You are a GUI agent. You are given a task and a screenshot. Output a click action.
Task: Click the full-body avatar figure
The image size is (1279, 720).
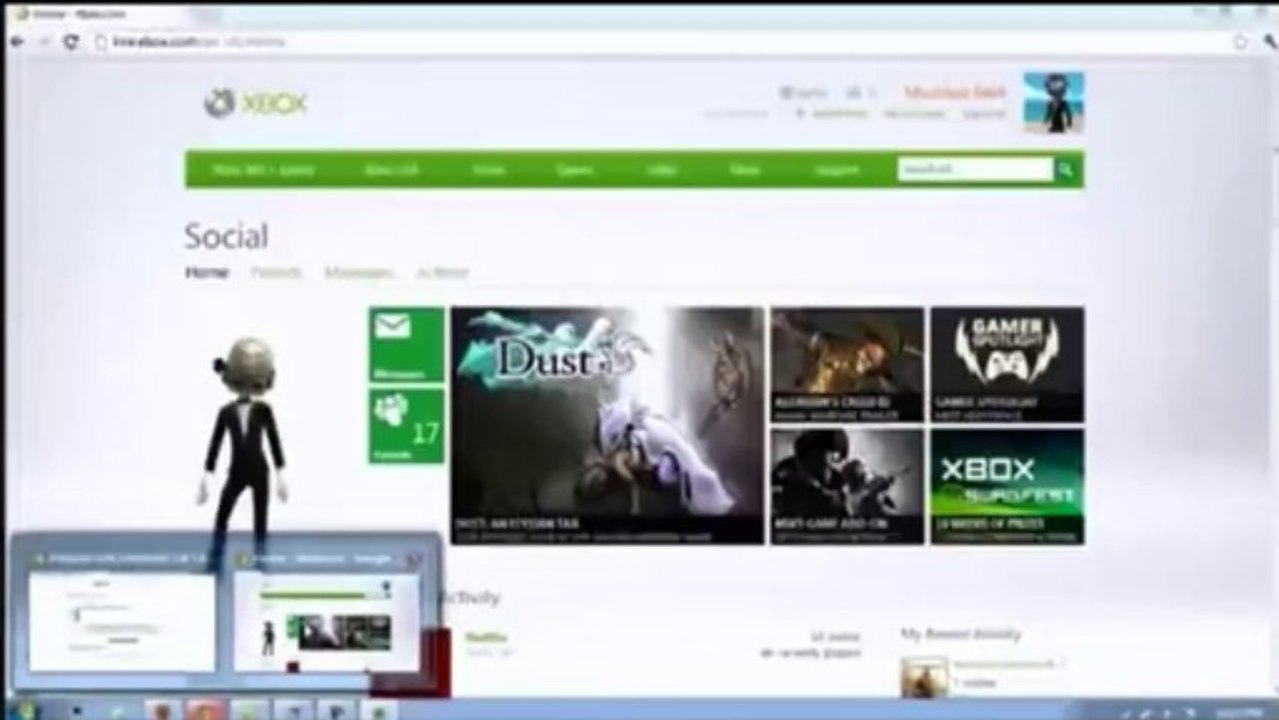[245, 450]
